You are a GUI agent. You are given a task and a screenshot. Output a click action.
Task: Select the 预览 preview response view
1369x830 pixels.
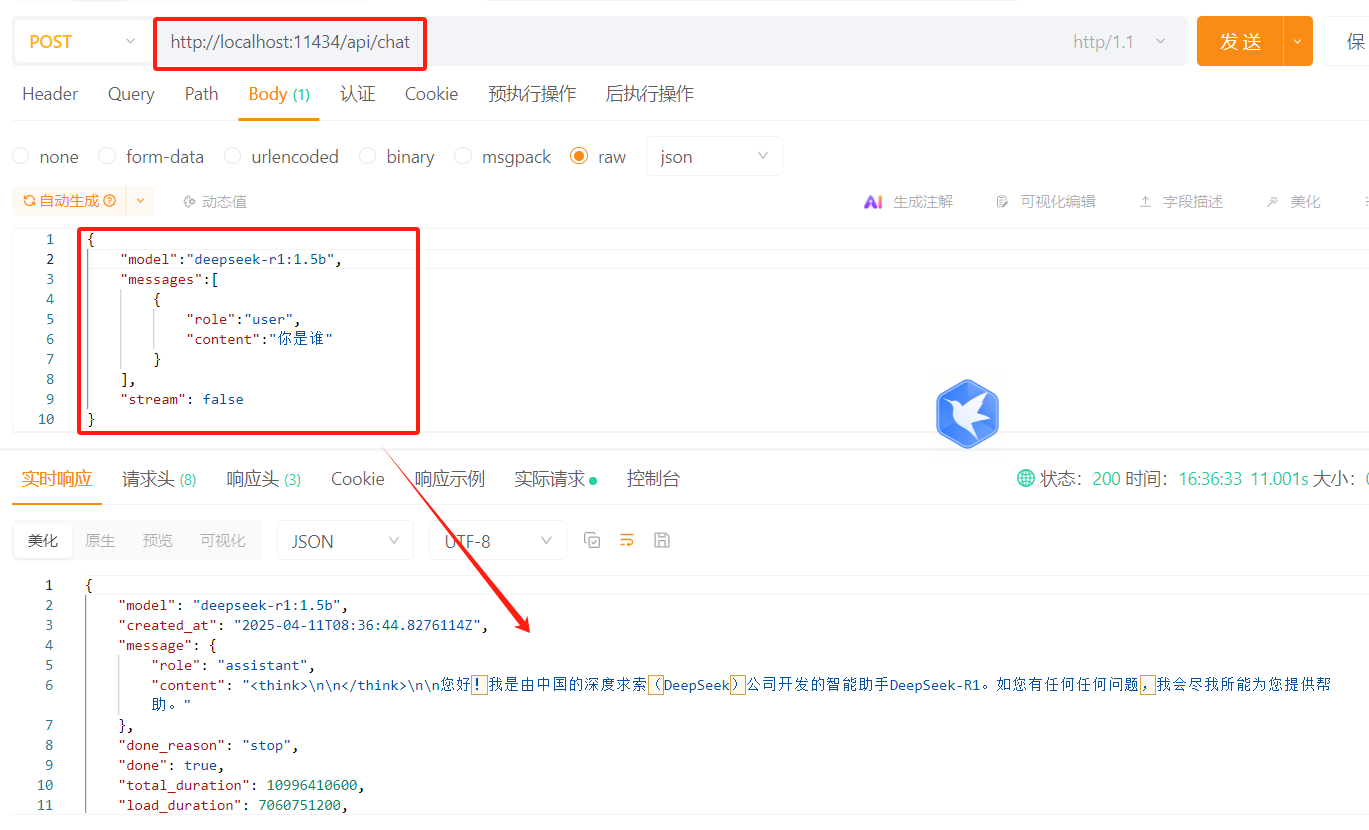(x=157, y=540)
